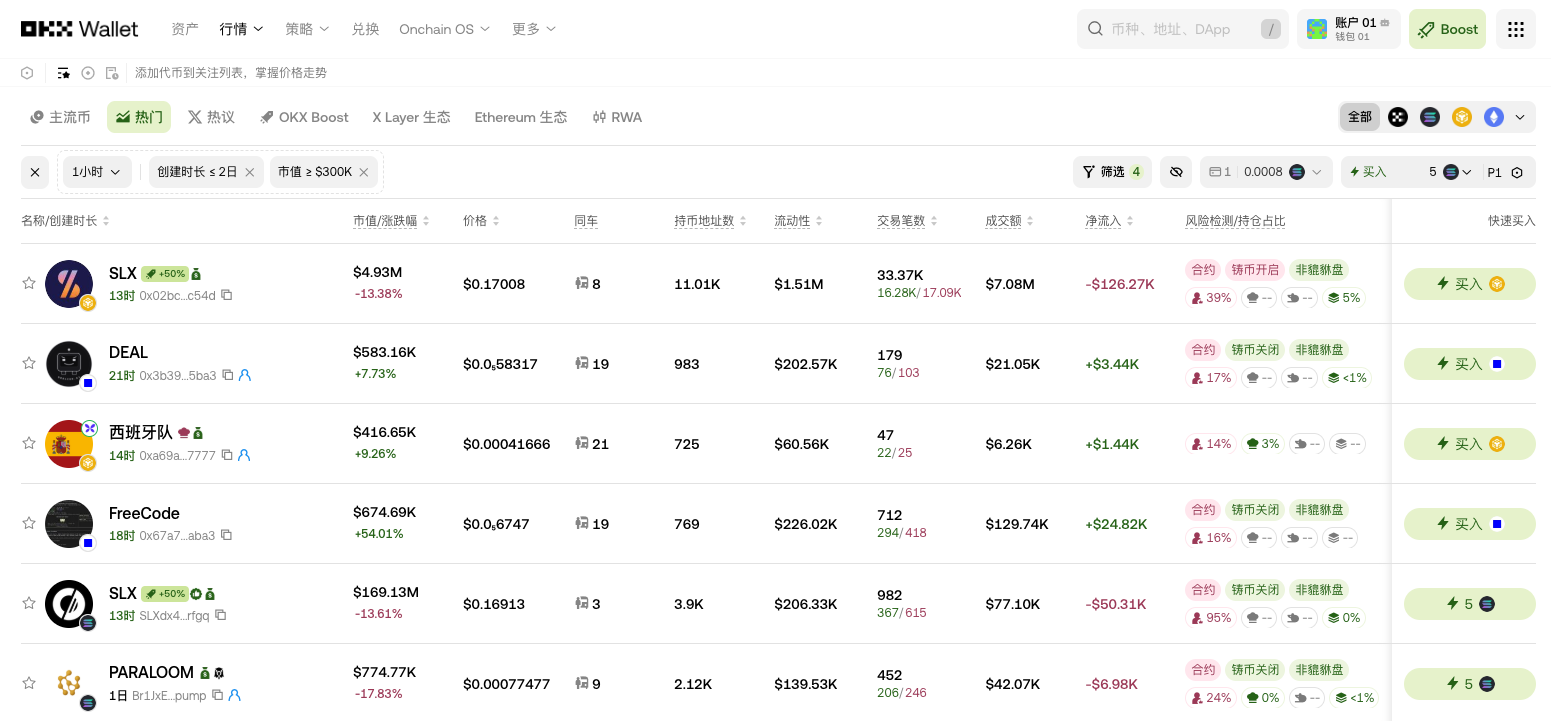Switch to 主流币 tab

(60, 117)
